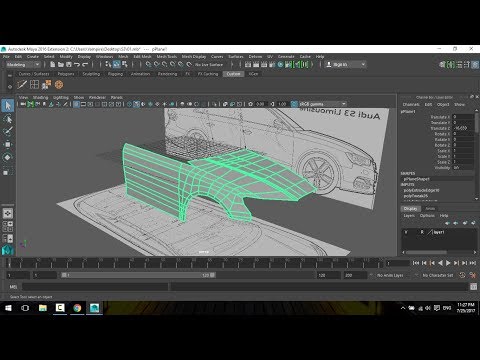The width and height of the screenshot is (480, 360).
Task: Open the Channels menu in Channel Box
Action: (410, 104)
